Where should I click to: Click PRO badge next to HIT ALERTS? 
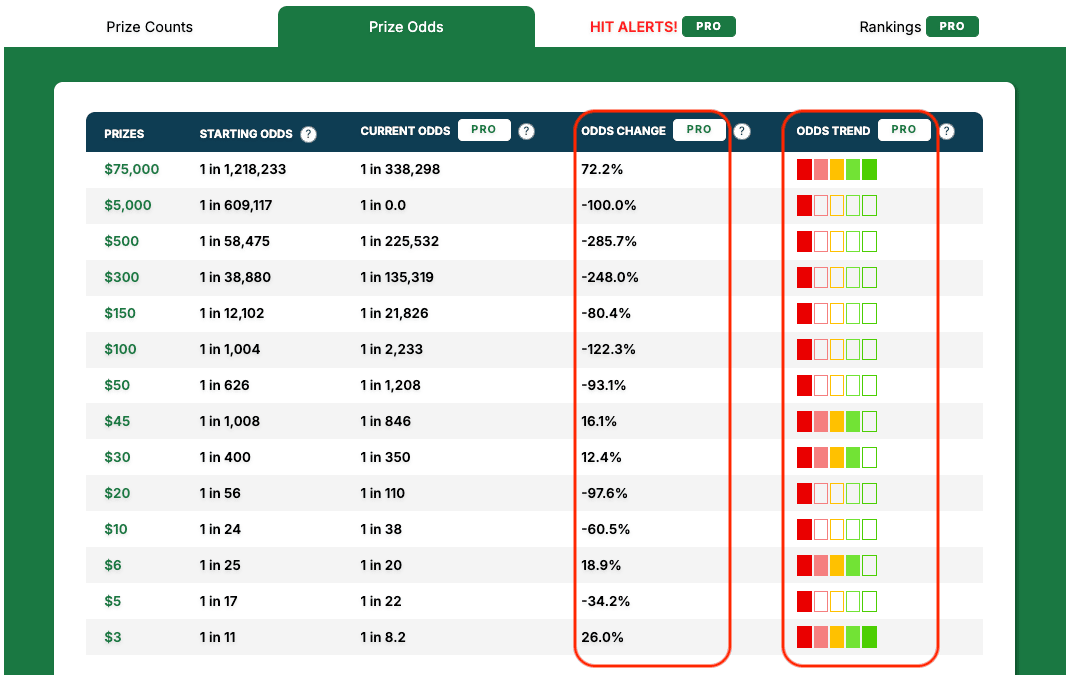point(708,27)
